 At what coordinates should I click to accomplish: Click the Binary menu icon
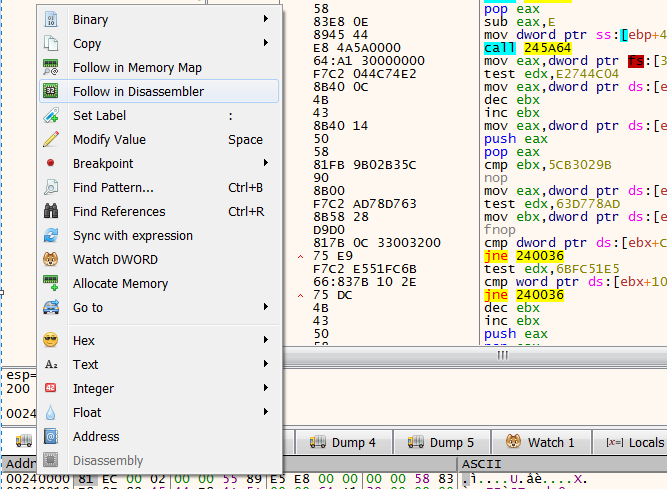(x=51, y=19)
